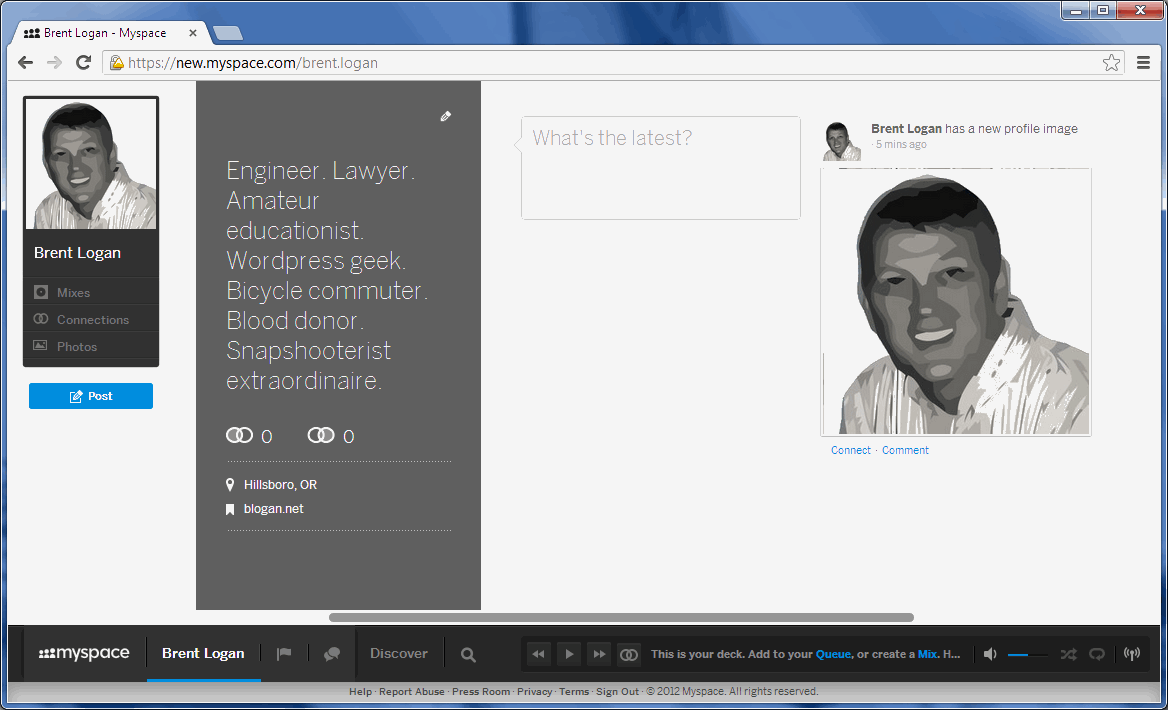The image size is (1168, 710).
Task: Click the radio broadcast icon
Action: tap(1132, 654)
